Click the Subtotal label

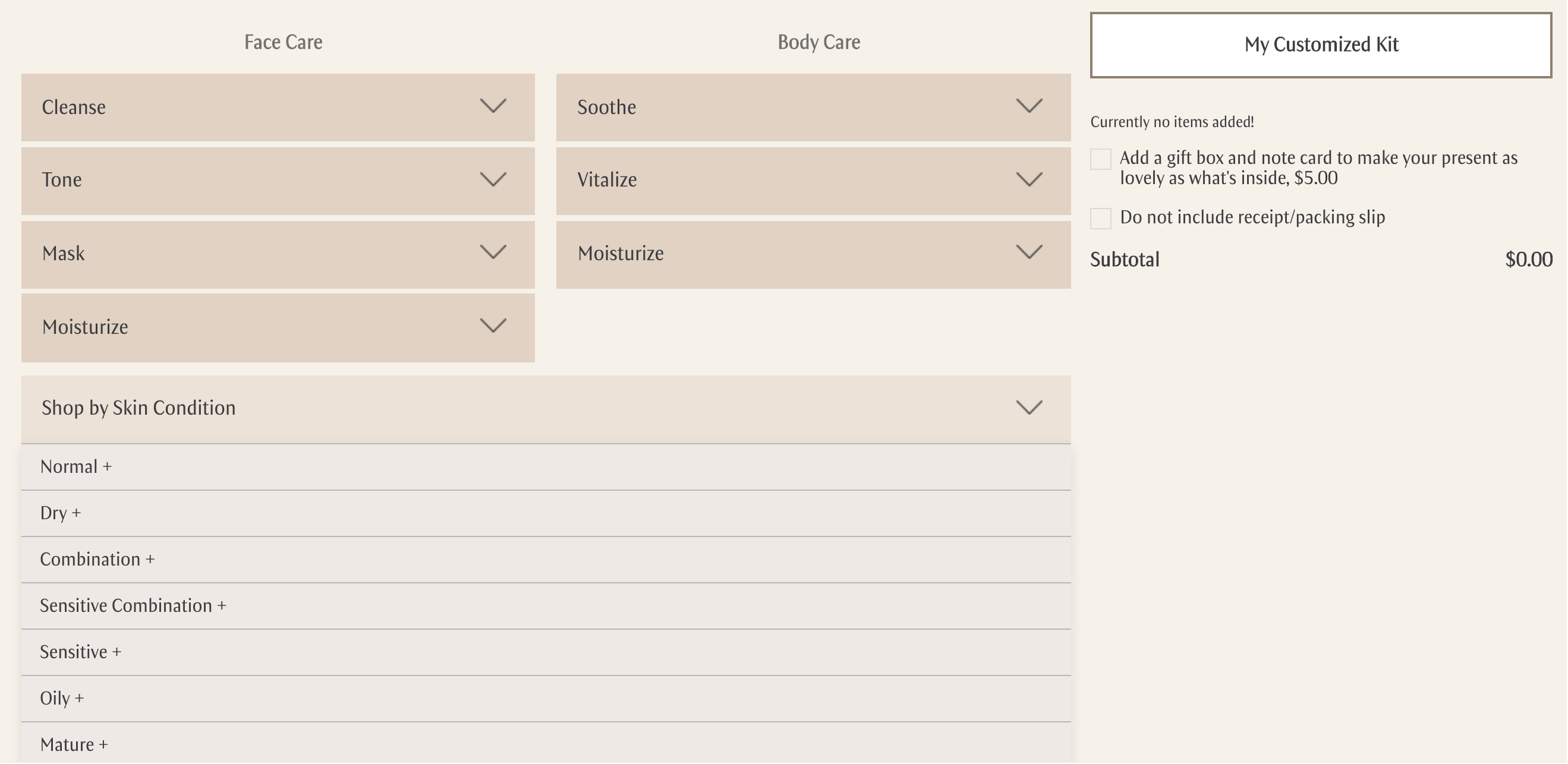pos(1125,260)
